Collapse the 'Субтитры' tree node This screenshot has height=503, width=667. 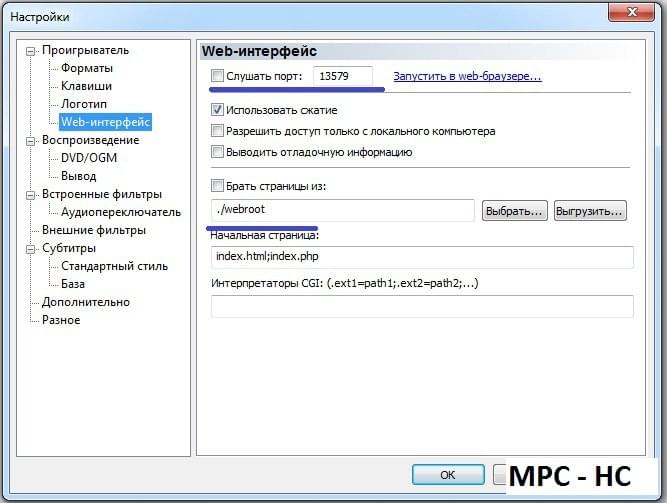click(x=31, y=249)
